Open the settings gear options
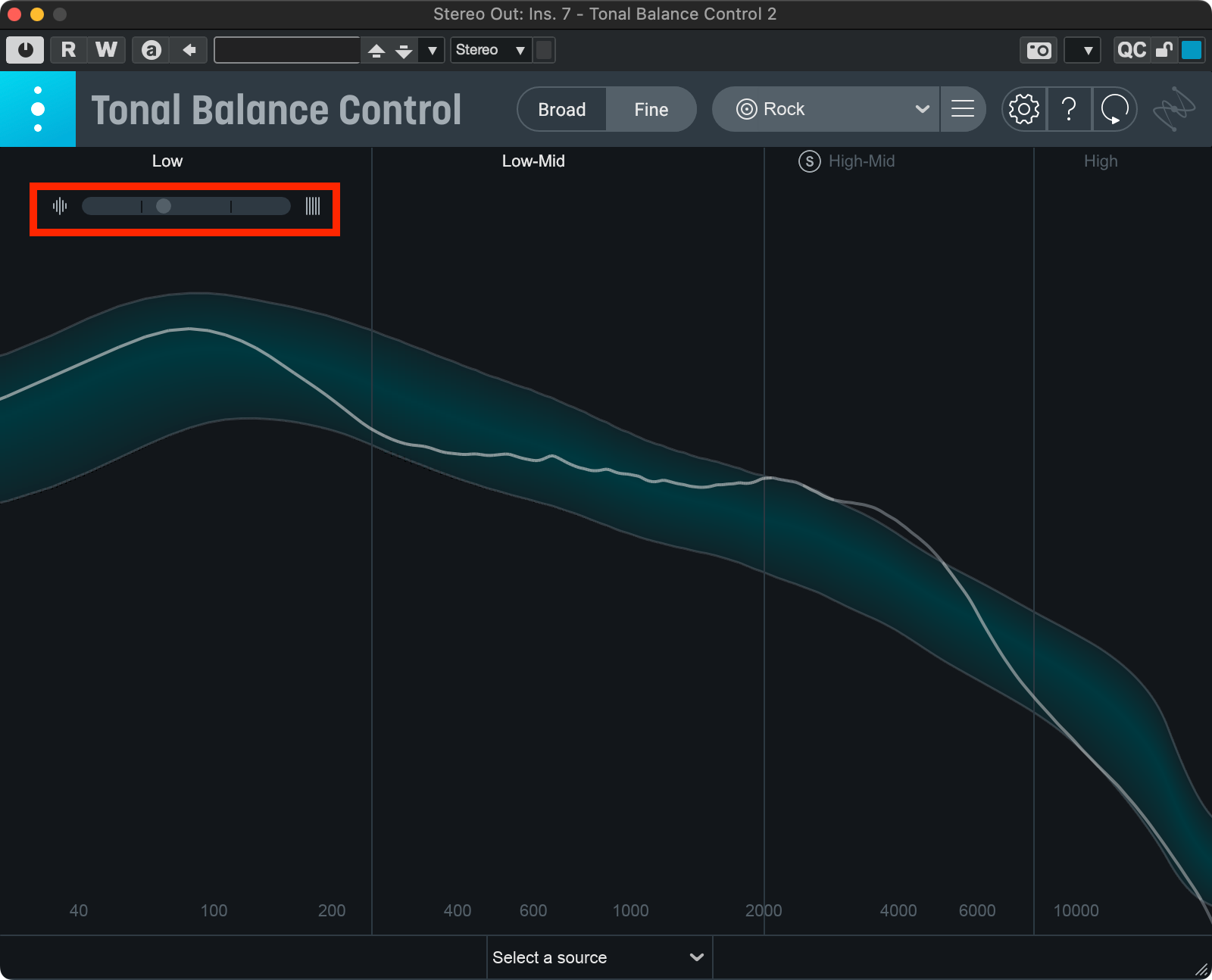Screen dimensions: 1212x980 tap(1023, 110)
